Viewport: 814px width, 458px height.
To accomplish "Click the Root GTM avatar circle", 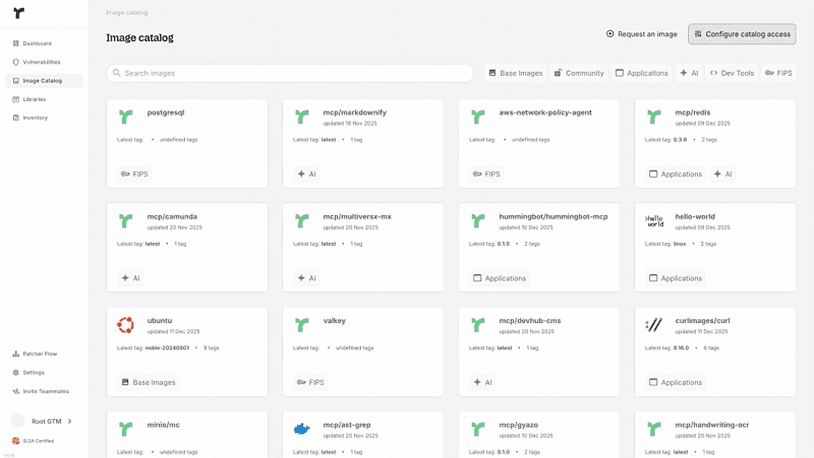I will pyautogui.click(x=18, y=421).
